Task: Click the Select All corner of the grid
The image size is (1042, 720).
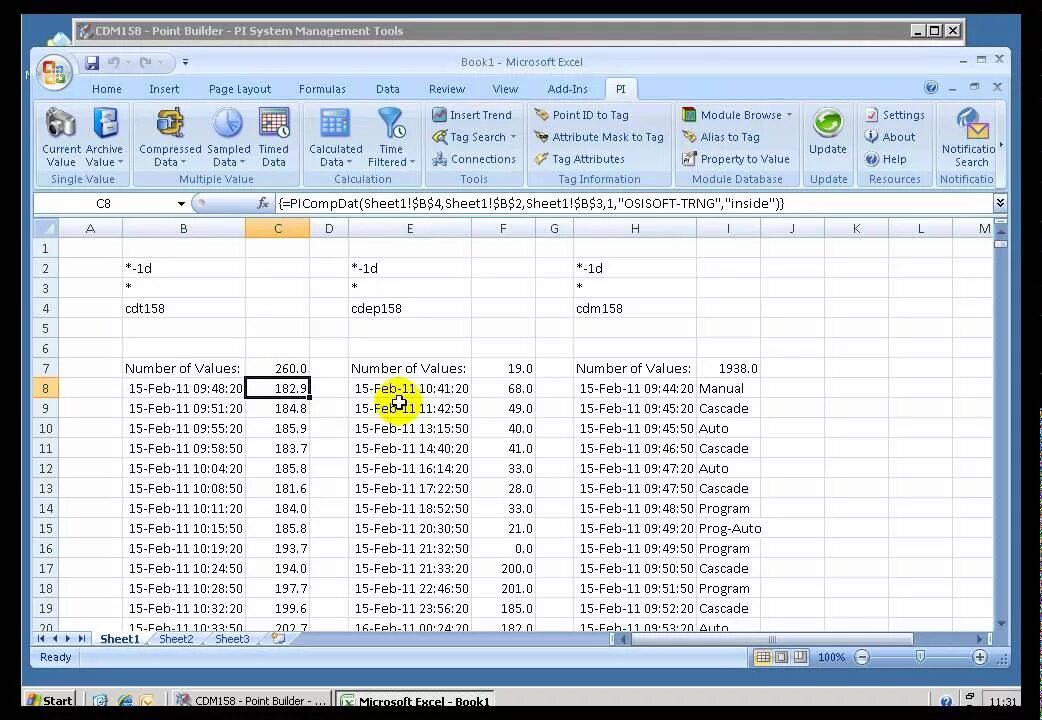Action: [46, 229]
